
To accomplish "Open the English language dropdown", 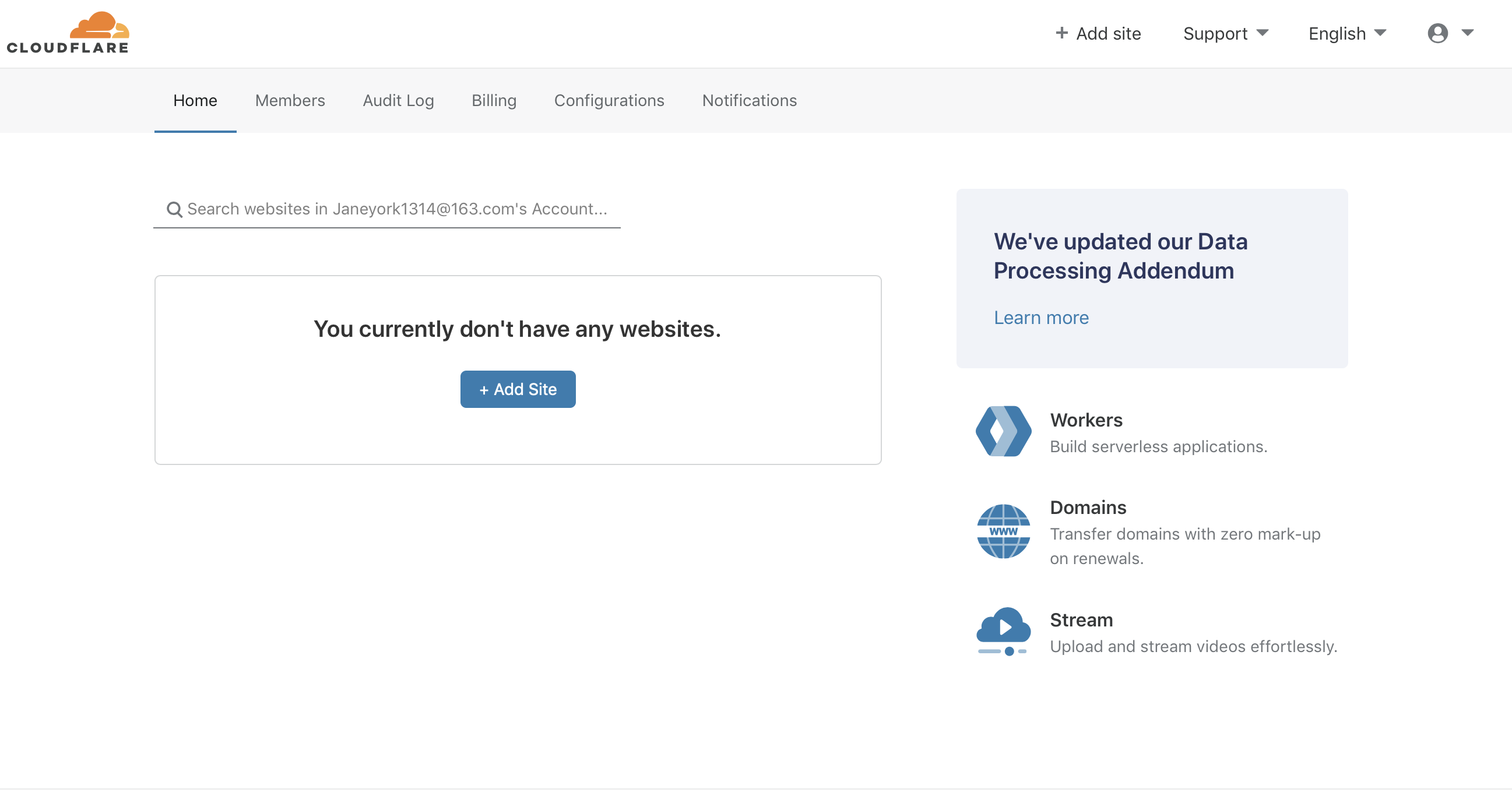I will [x=1346, y=33].
